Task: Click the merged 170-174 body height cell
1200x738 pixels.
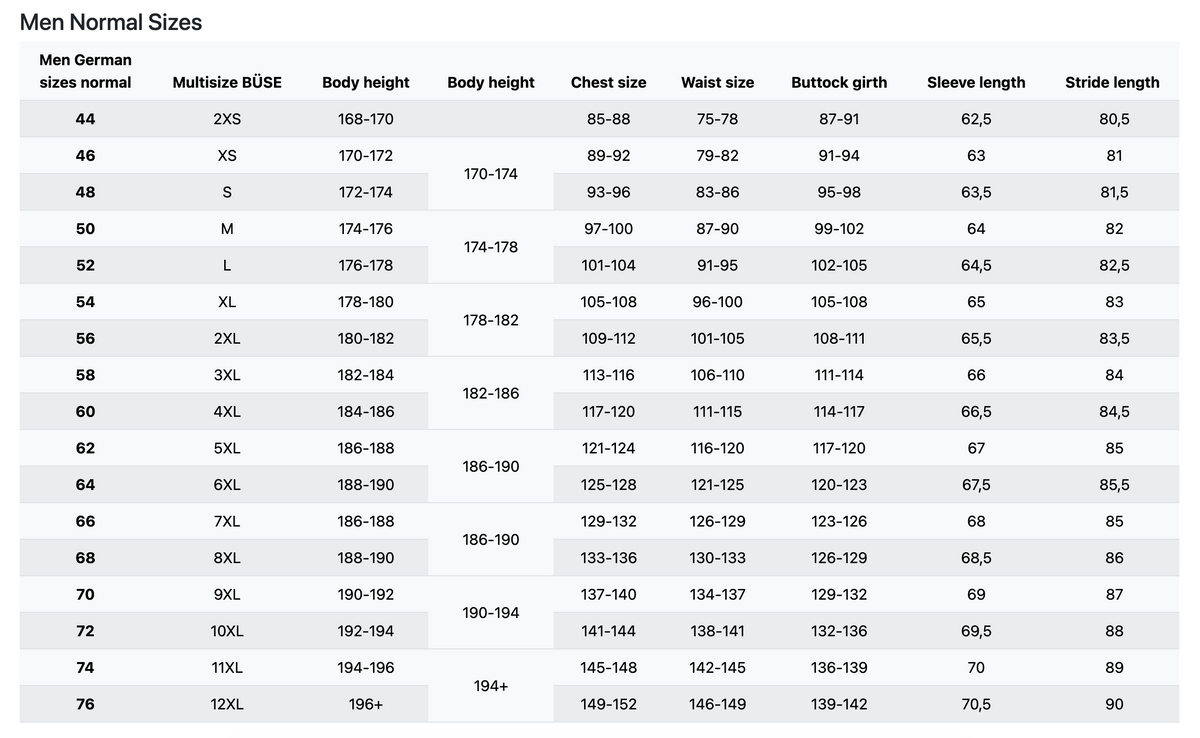Action: click(x=491, y=174)
